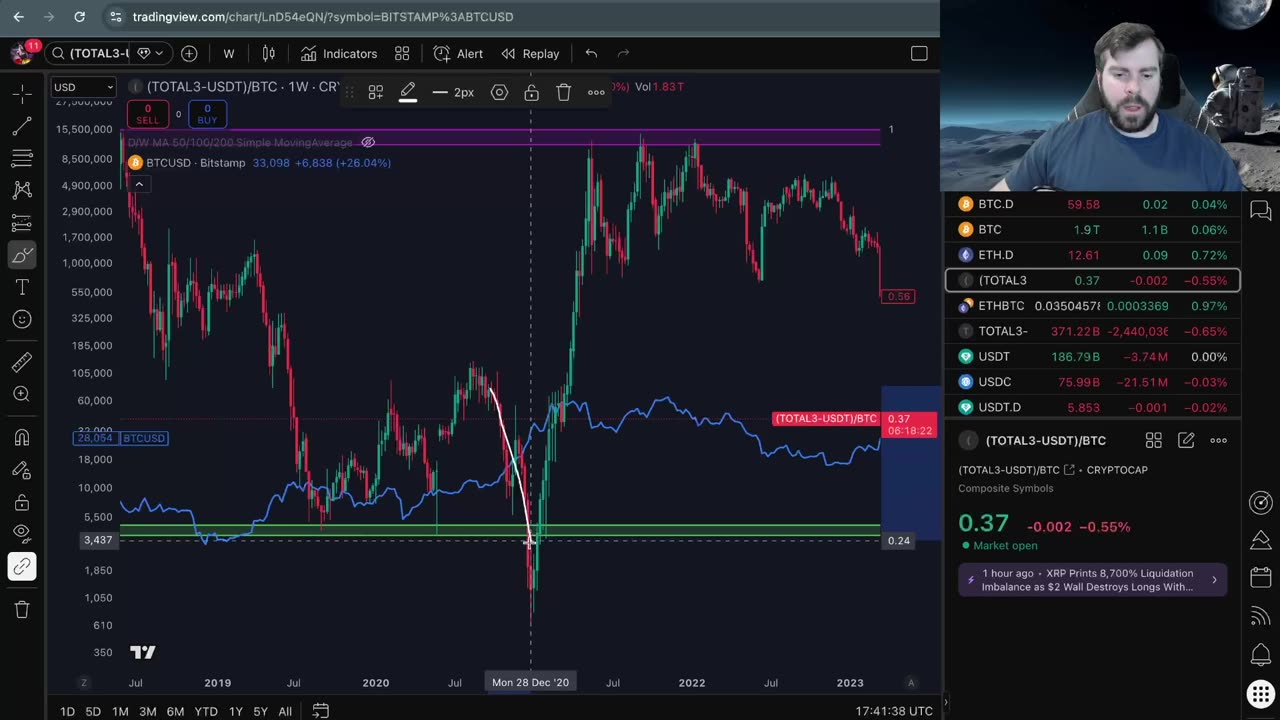Toggle stay in drawing mode pencil-lock

coord(22,470)
